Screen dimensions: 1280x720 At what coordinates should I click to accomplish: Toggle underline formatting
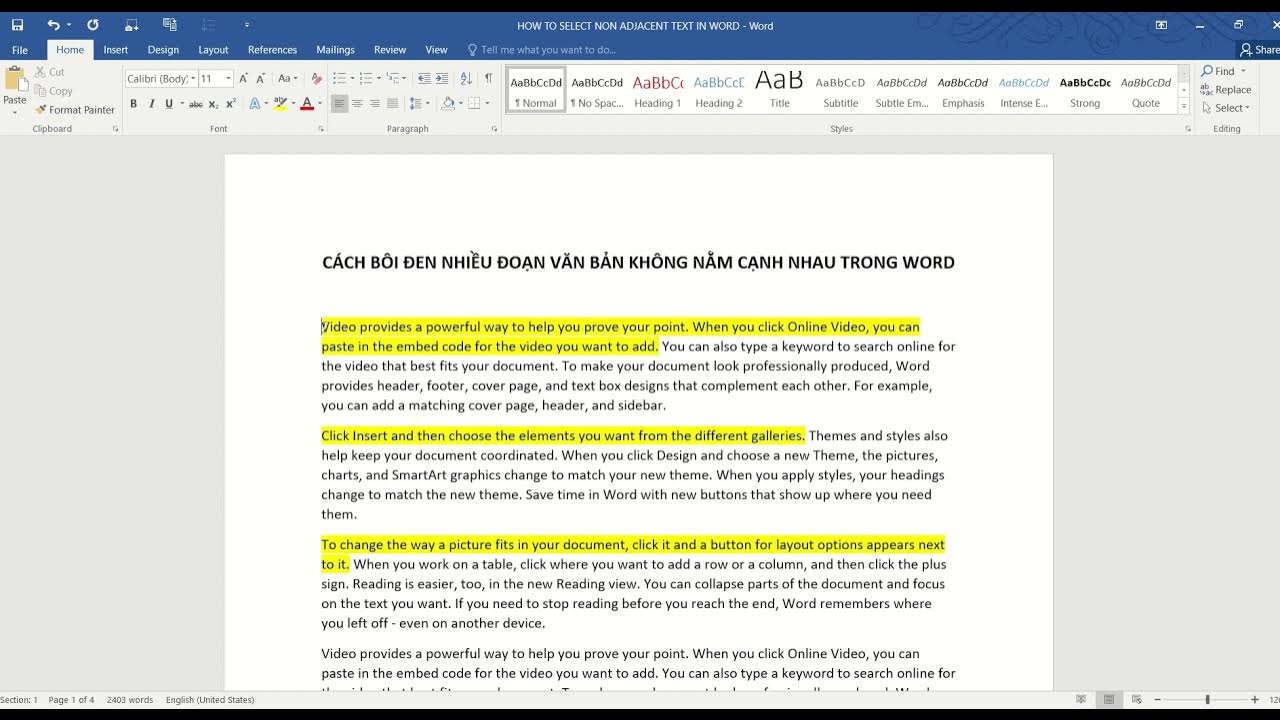pyautogui.click(x=168, y=104)
